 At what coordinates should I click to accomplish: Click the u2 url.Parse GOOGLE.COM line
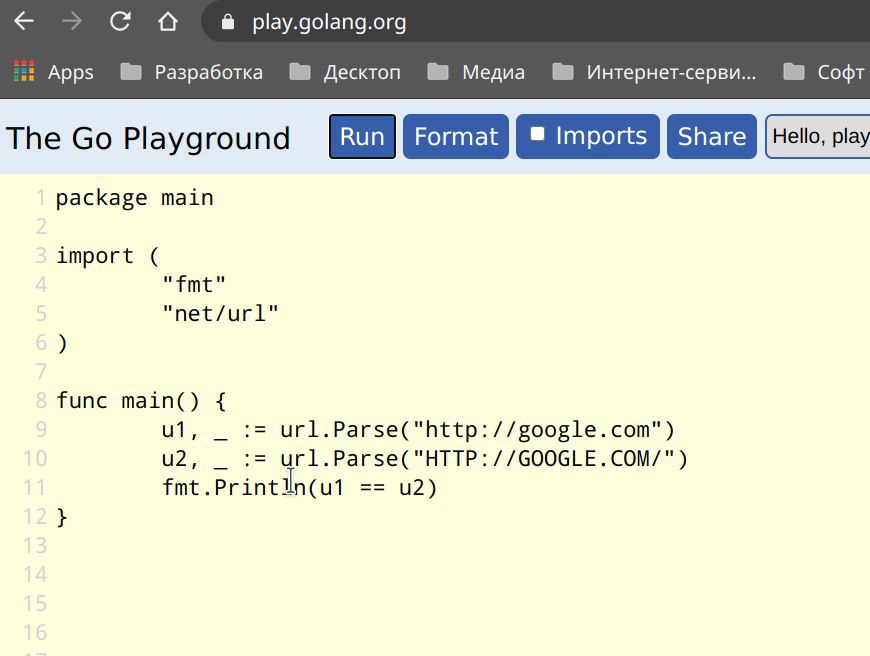coord(425,458)
